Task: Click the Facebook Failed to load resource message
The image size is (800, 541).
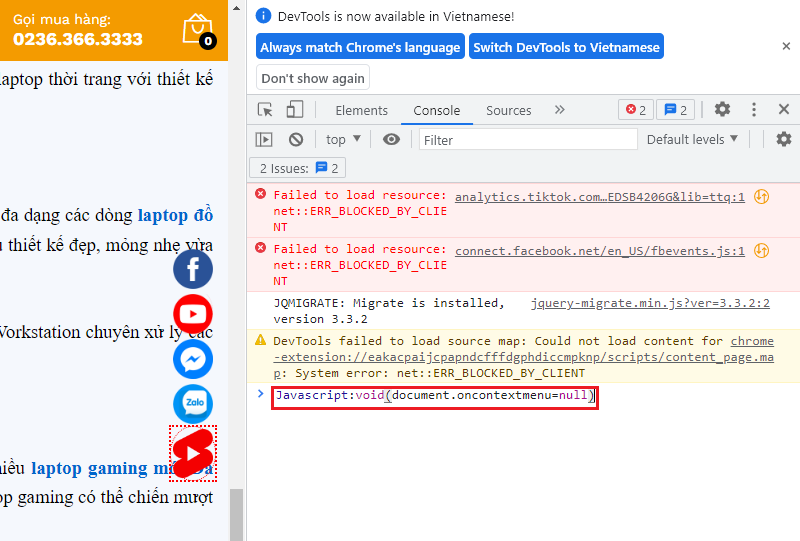Action: click(x=360, y=265)
